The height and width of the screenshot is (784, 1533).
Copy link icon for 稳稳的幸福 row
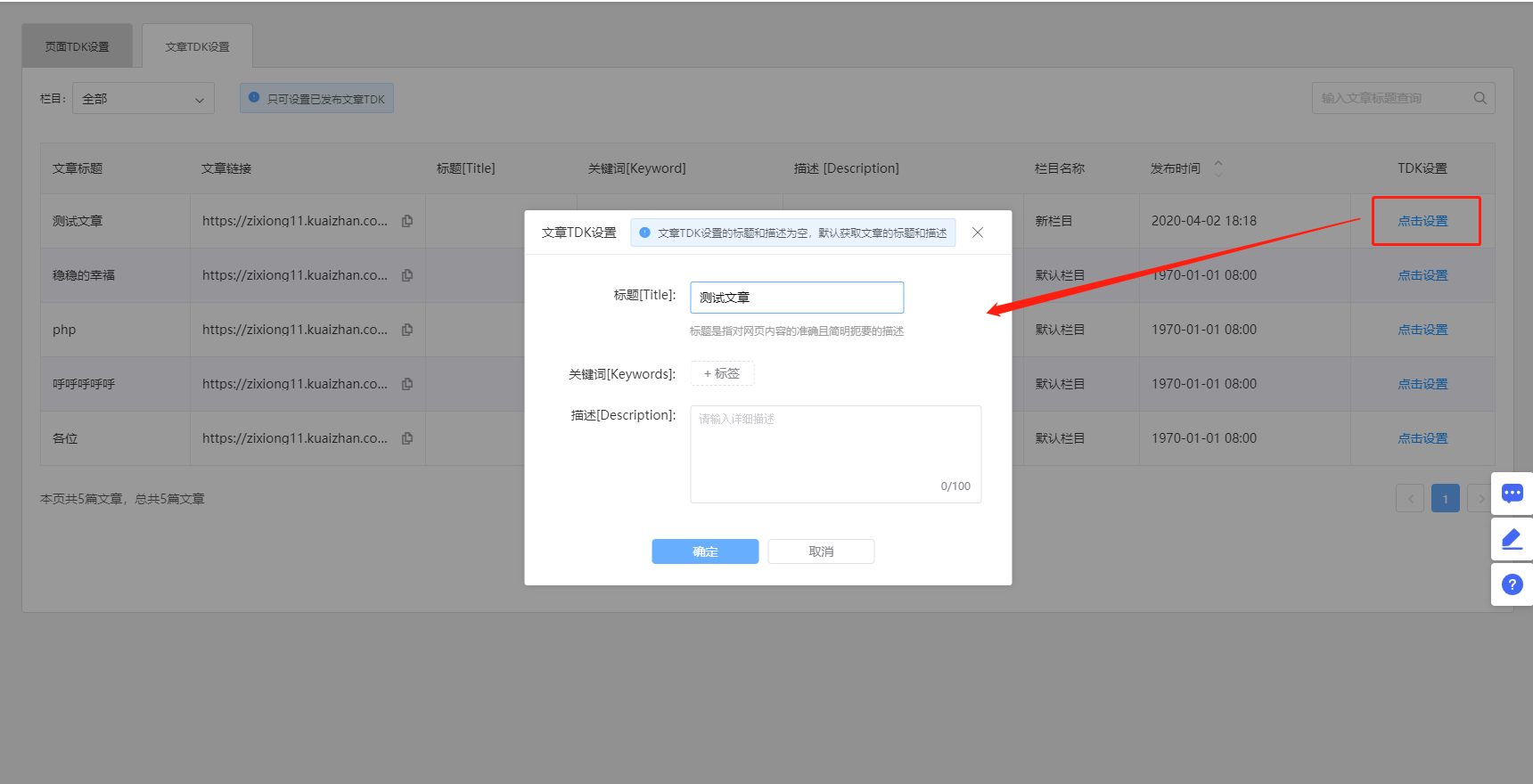tap(407, 275)
